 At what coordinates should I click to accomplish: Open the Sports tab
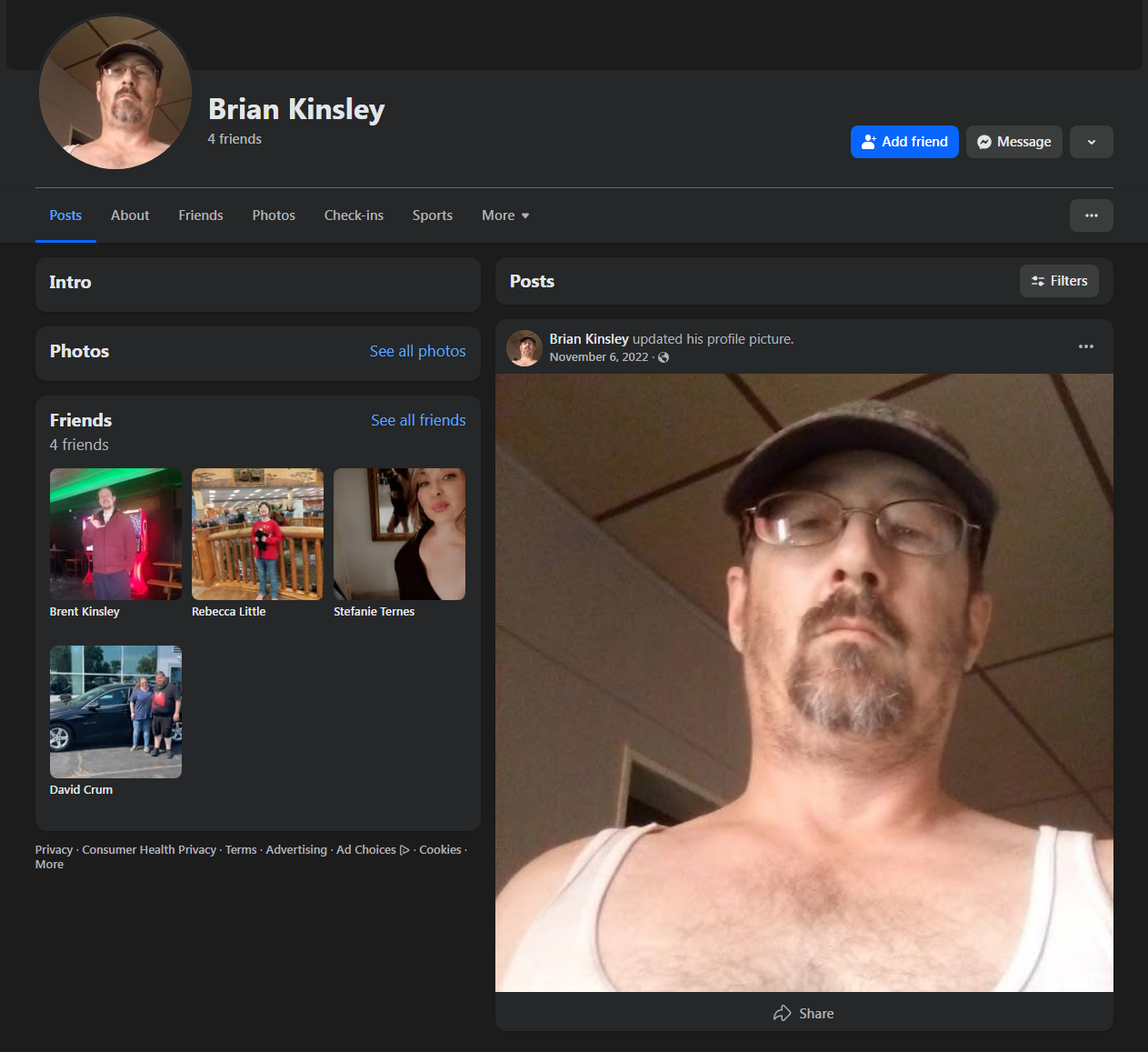click(433, 215)
